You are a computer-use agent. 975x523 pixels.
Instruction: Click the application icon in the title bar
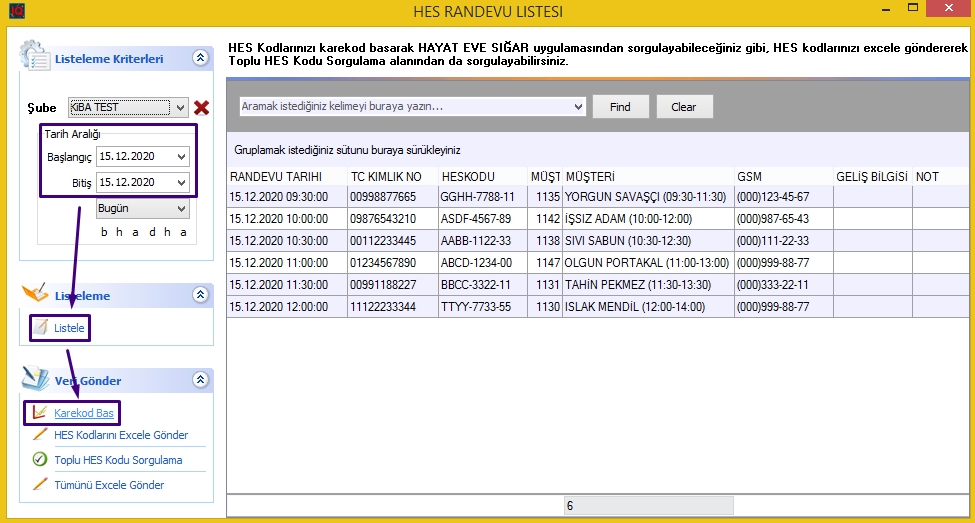(x=13, y=12)
